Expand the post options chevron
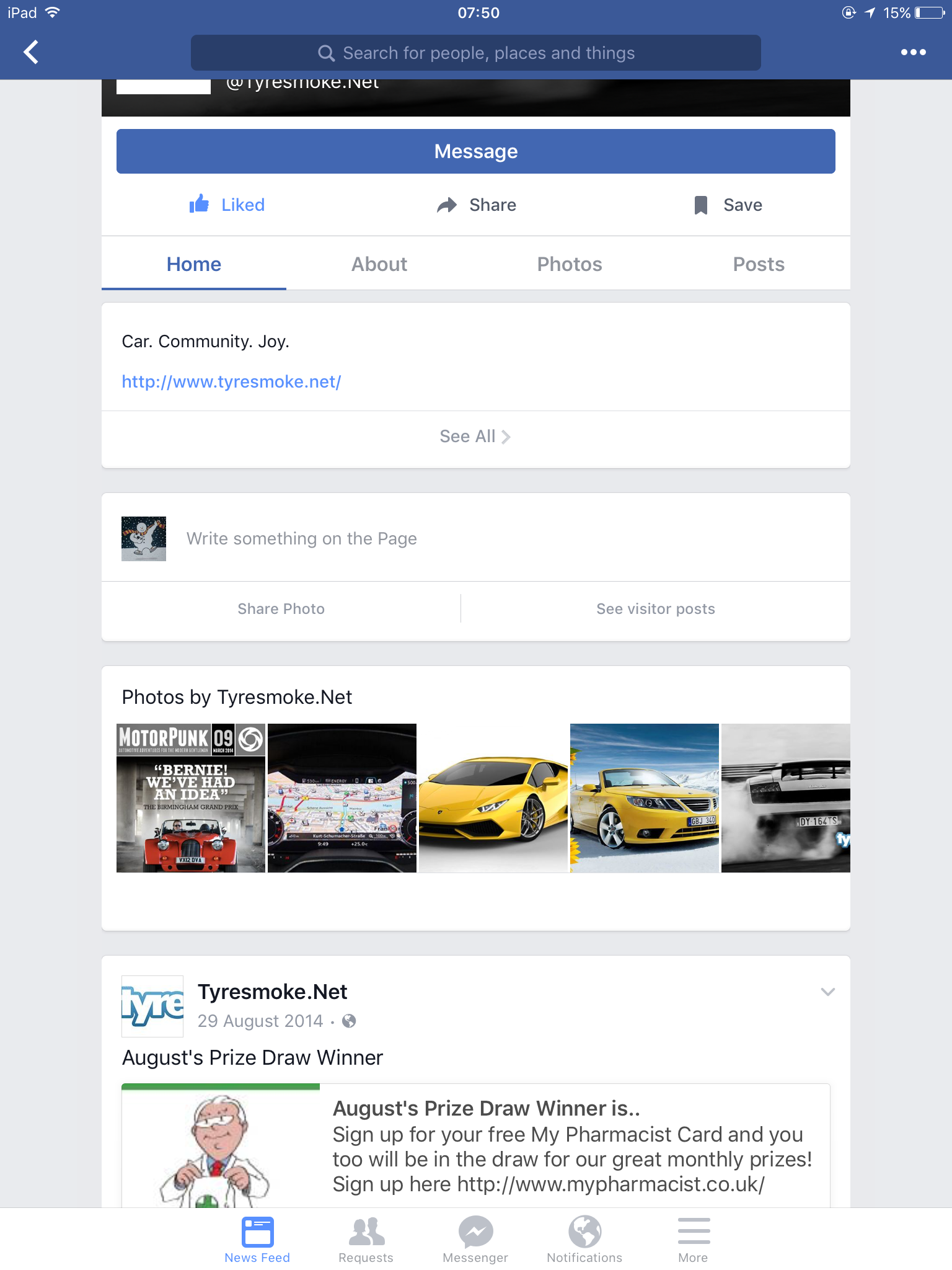The width and height of the screenshot is (952, 1270). coord(827,992)
